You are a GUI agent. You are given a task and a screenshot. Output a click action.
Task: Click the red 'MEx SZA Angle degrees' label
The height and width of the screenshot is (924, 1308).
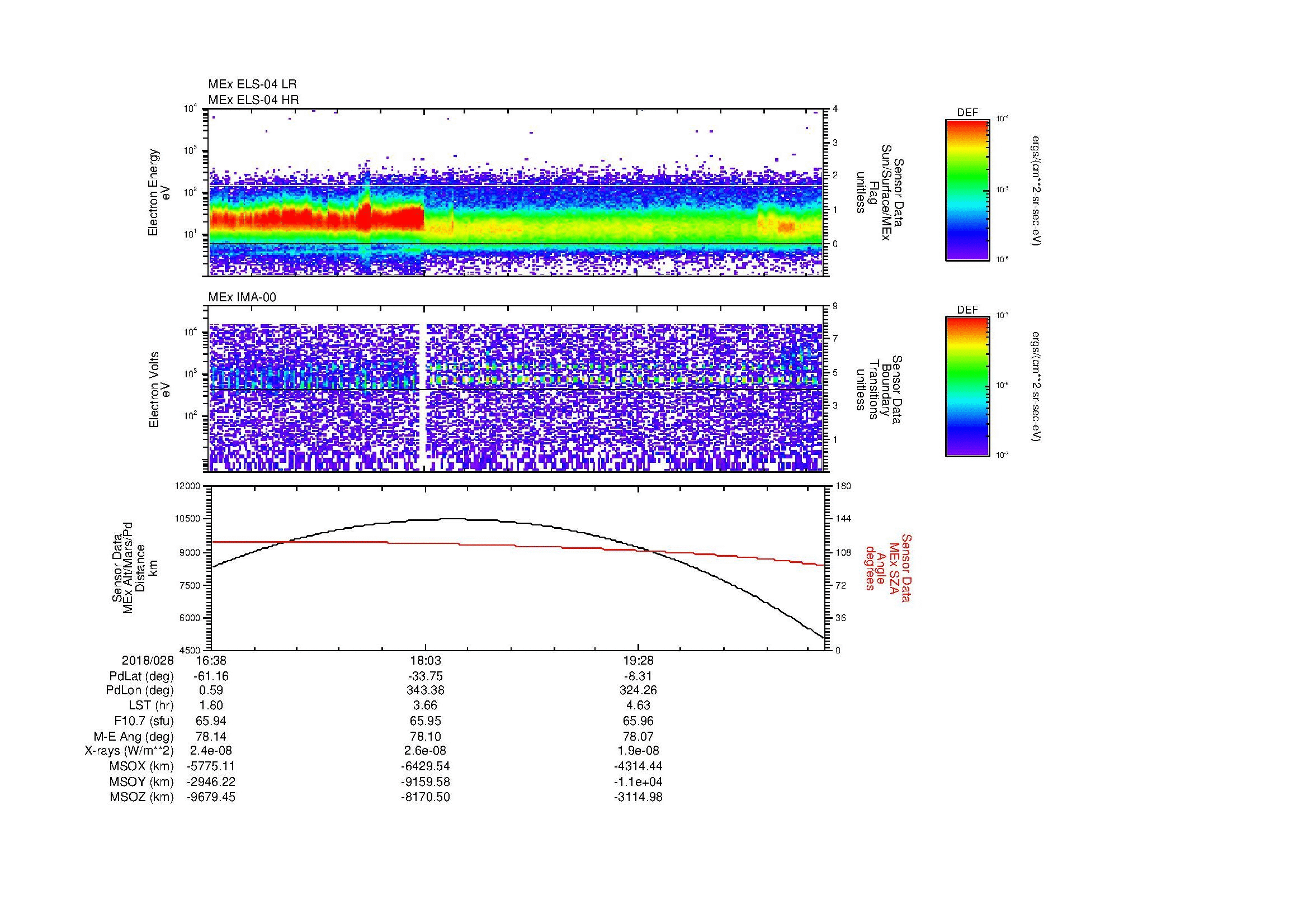(x=887, y=568)
